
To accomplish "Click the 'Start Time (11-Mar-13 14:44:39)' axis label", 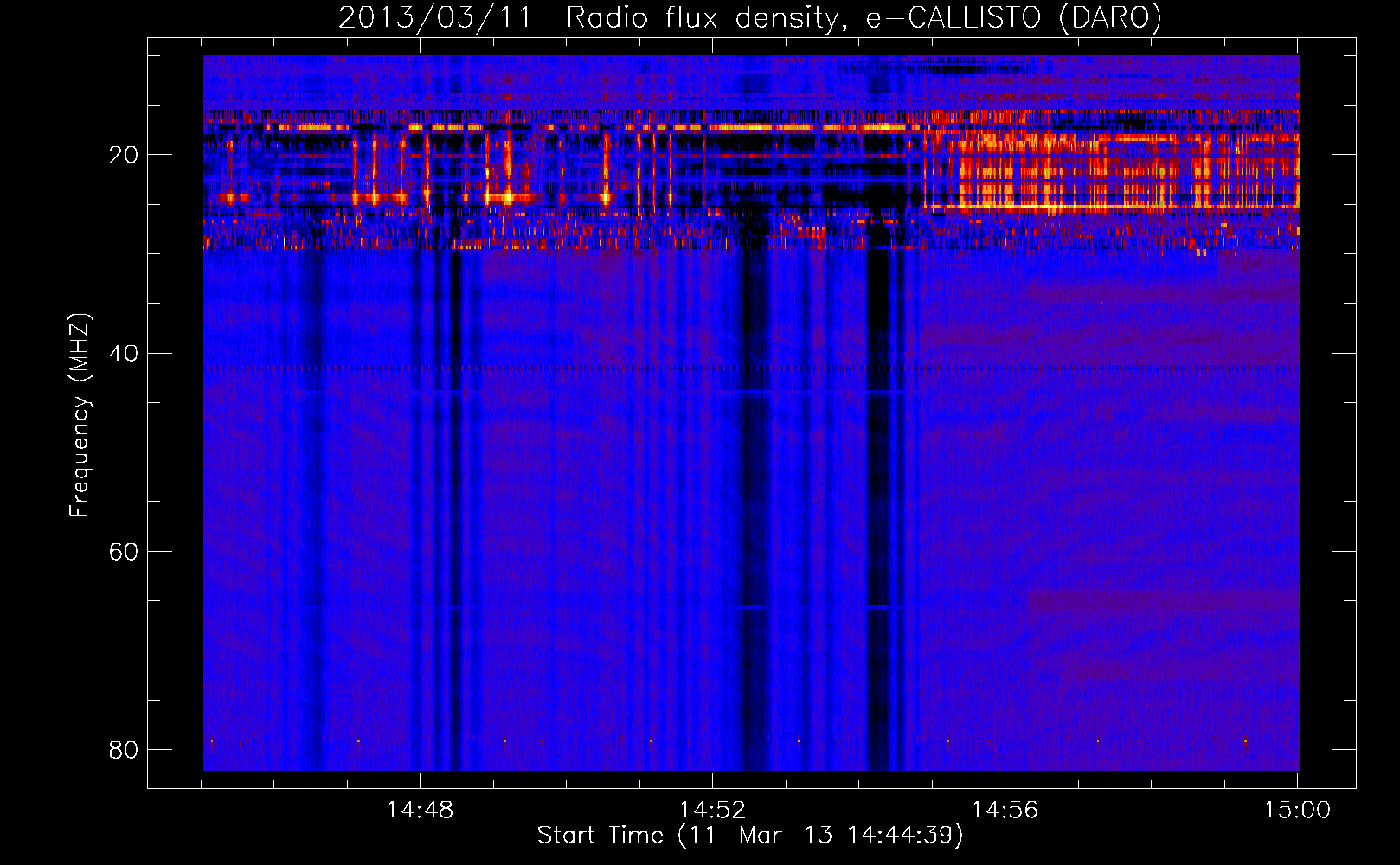I will tap(750, 836).
